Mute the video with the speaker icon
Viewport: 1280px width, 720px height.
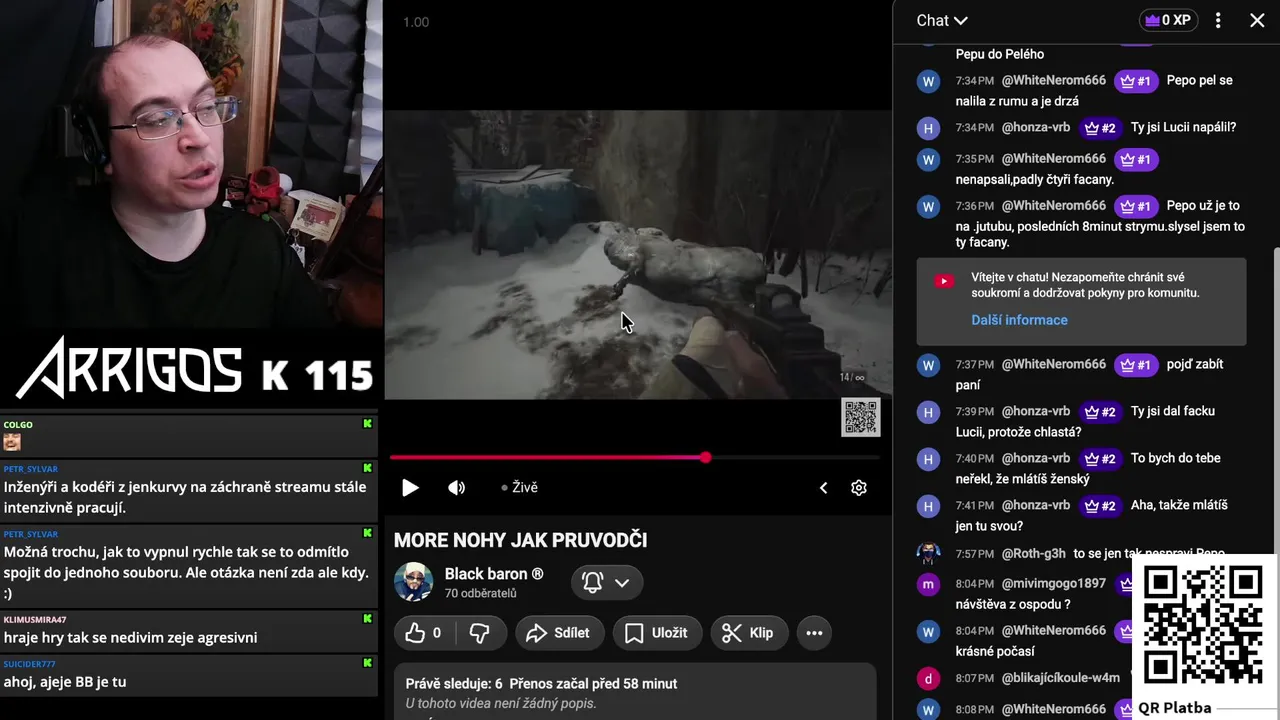pyautogui.click(x=457, y=488)
